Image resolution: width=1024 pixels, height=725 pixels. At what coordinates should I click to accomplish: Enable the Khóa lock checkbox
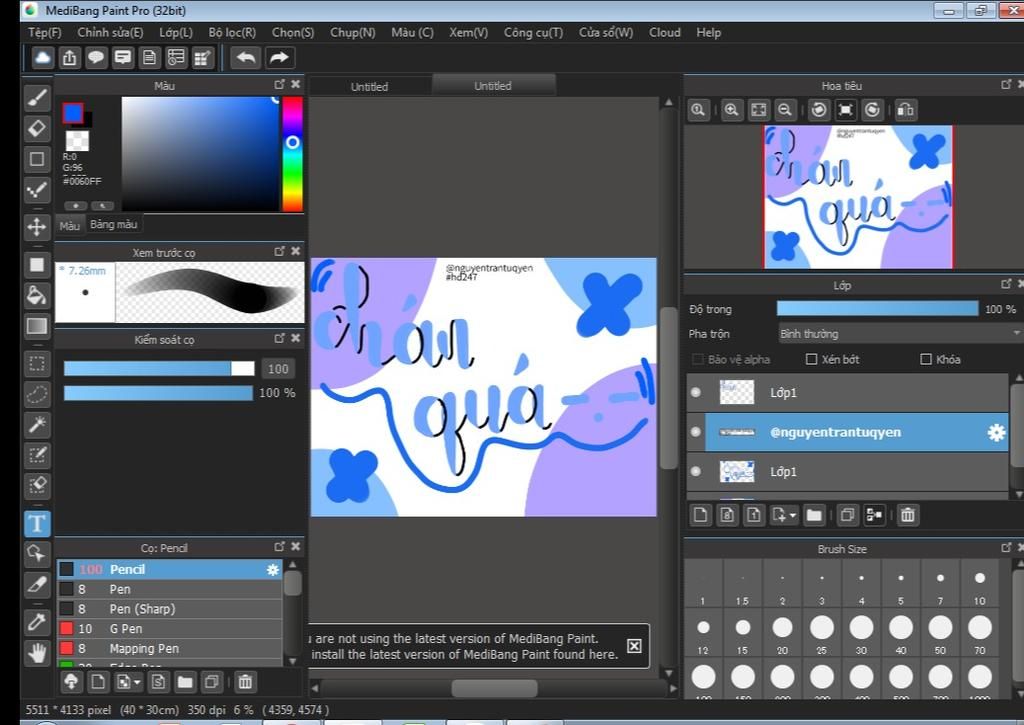pos(925,359)
